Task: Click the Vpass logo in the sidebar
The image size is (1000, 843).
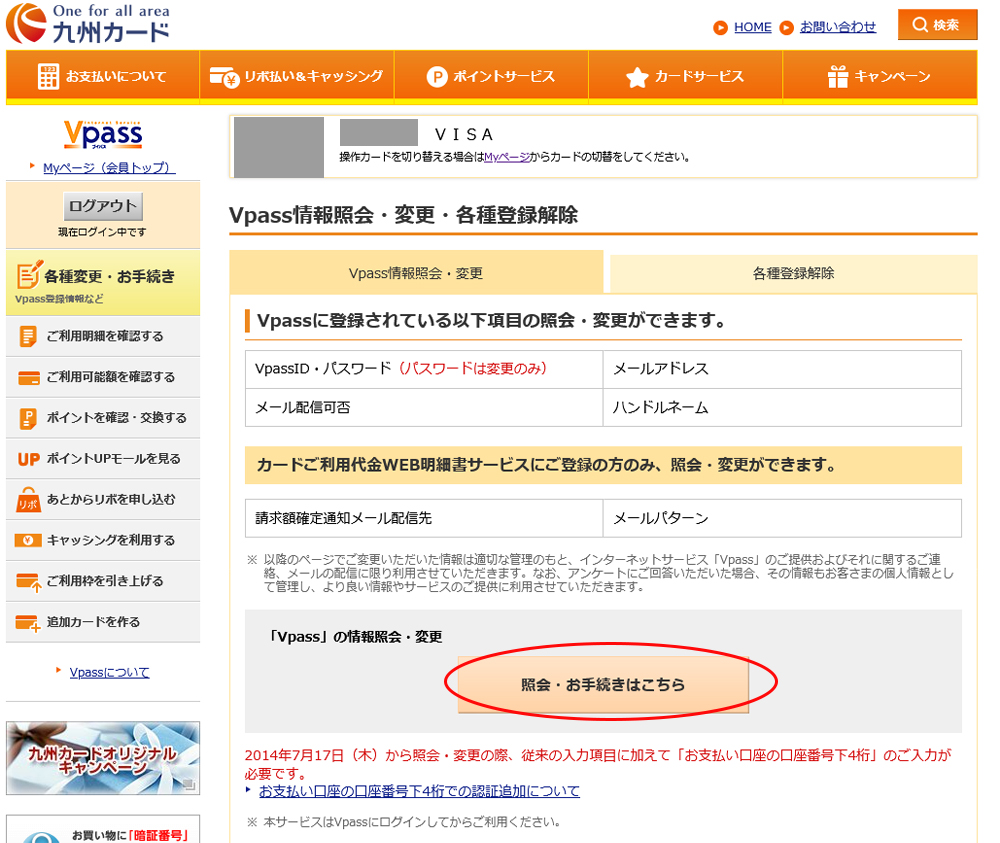Action: click(103, 135)
